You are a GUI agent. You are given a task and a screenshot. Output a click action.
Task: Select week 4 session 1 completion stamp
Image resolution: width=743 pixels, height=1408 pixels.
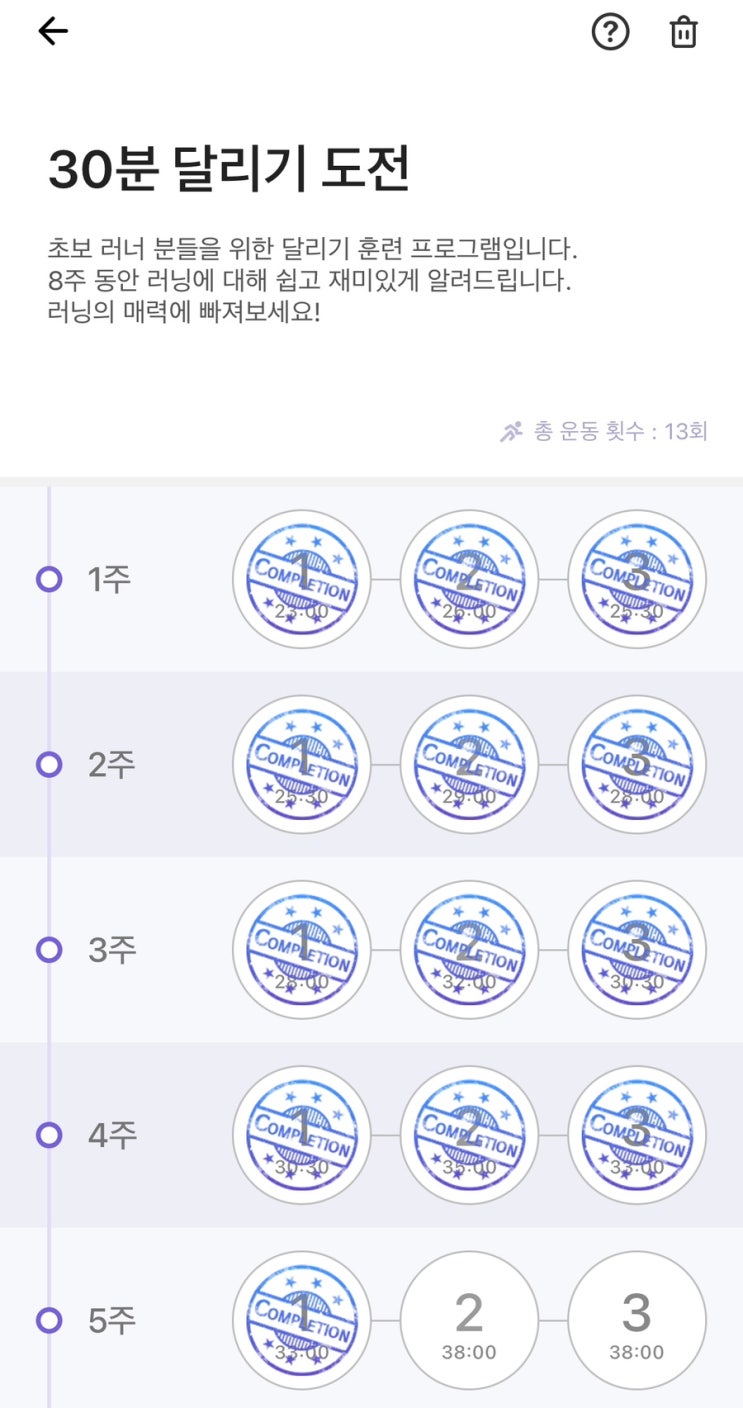(301, 1135)
